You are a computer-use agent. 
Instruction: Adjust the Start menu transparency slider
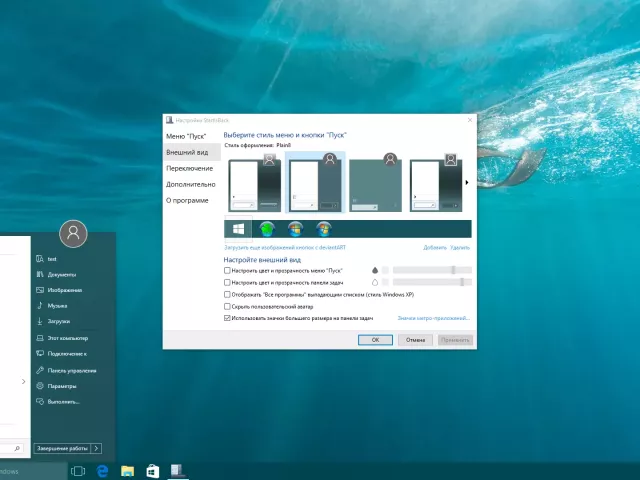[453, 270]
